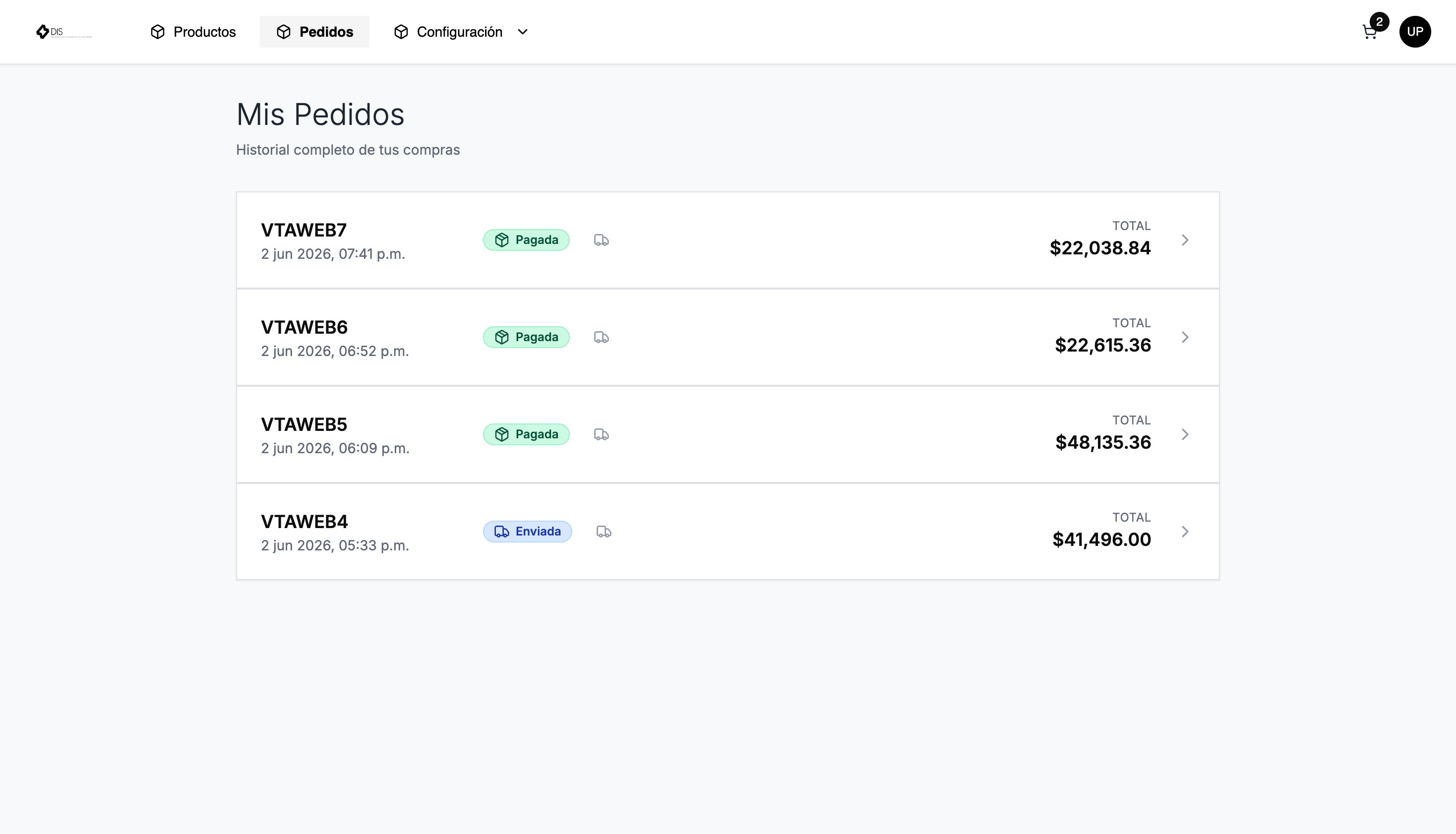Click total $41,496.00
The width and height of the screenshot is (1456, 834).
click(1101, 539)
